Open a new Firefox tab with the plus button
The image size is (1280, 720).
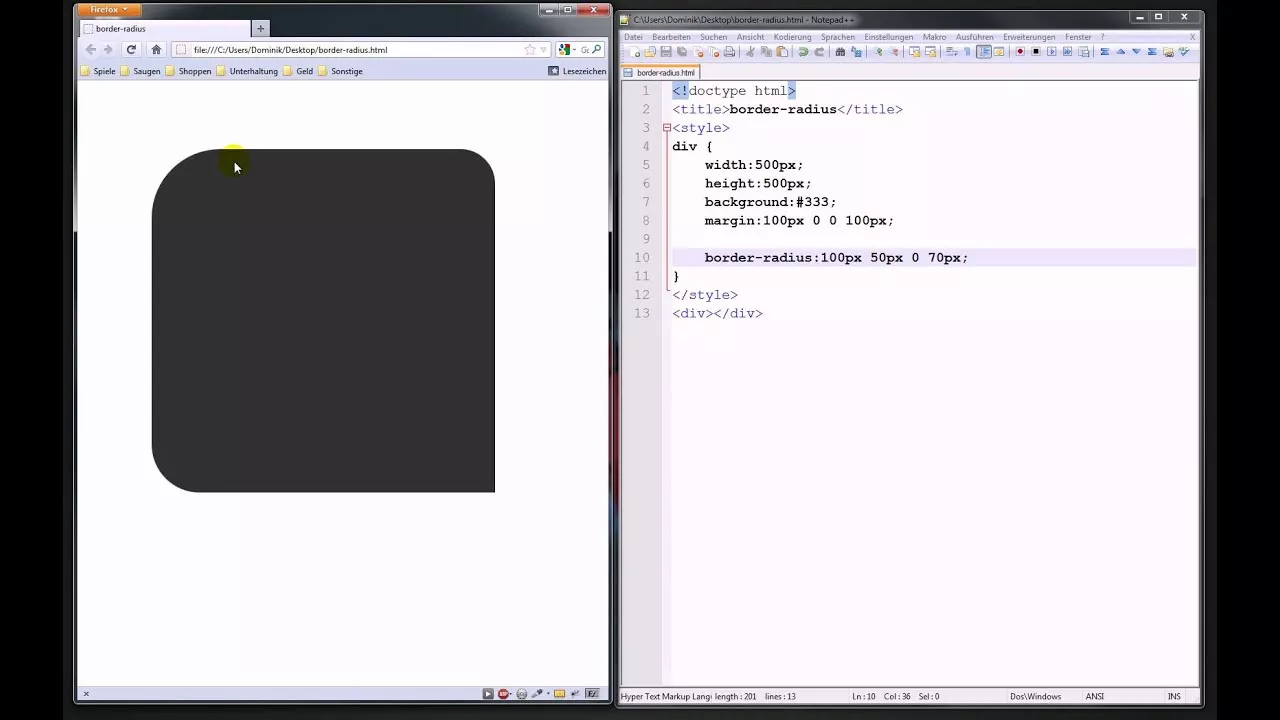click(260, 28)
